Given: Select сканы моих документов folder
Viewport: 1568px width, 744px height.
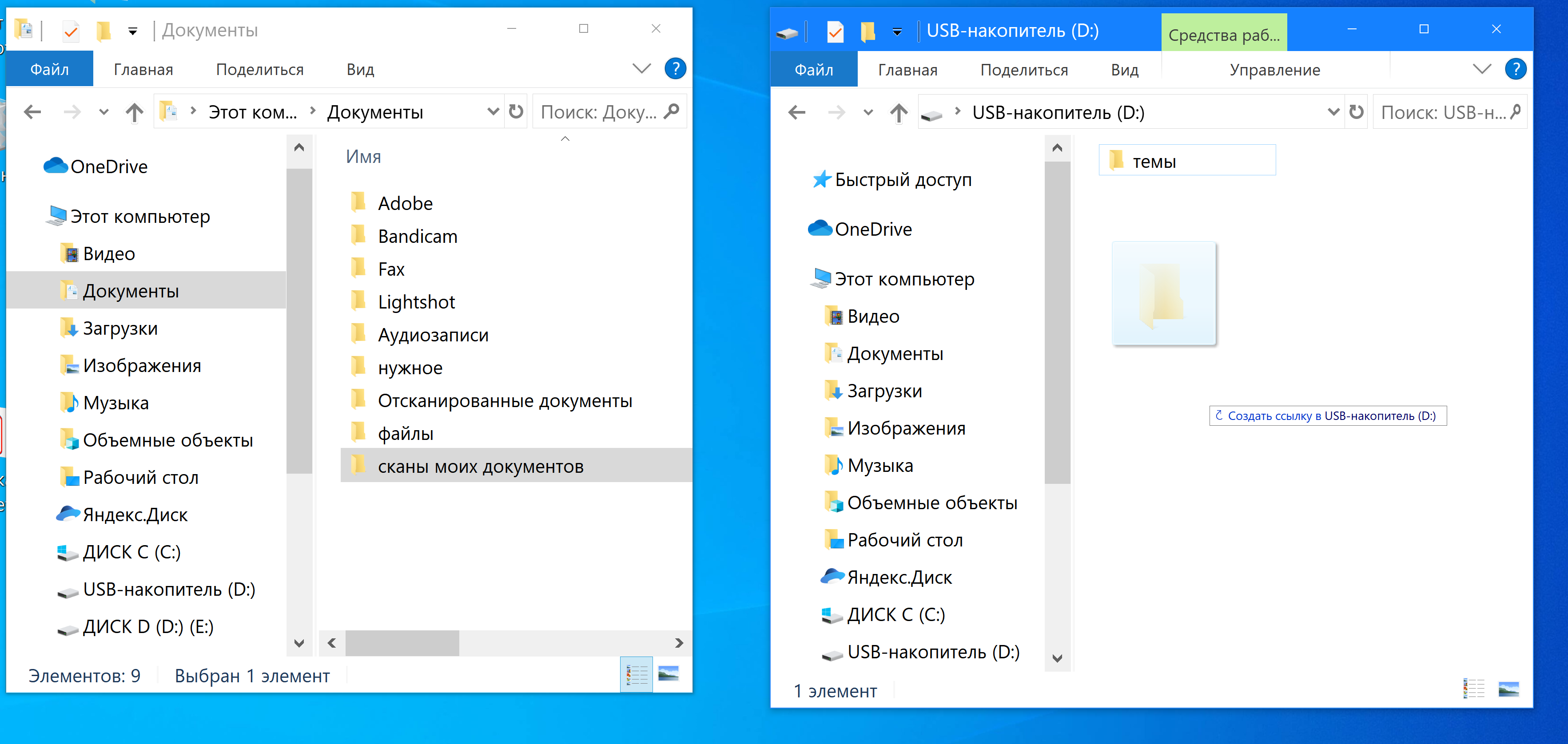Looking at the screenshot, I should pyautogui.click(x=516, y=466).
